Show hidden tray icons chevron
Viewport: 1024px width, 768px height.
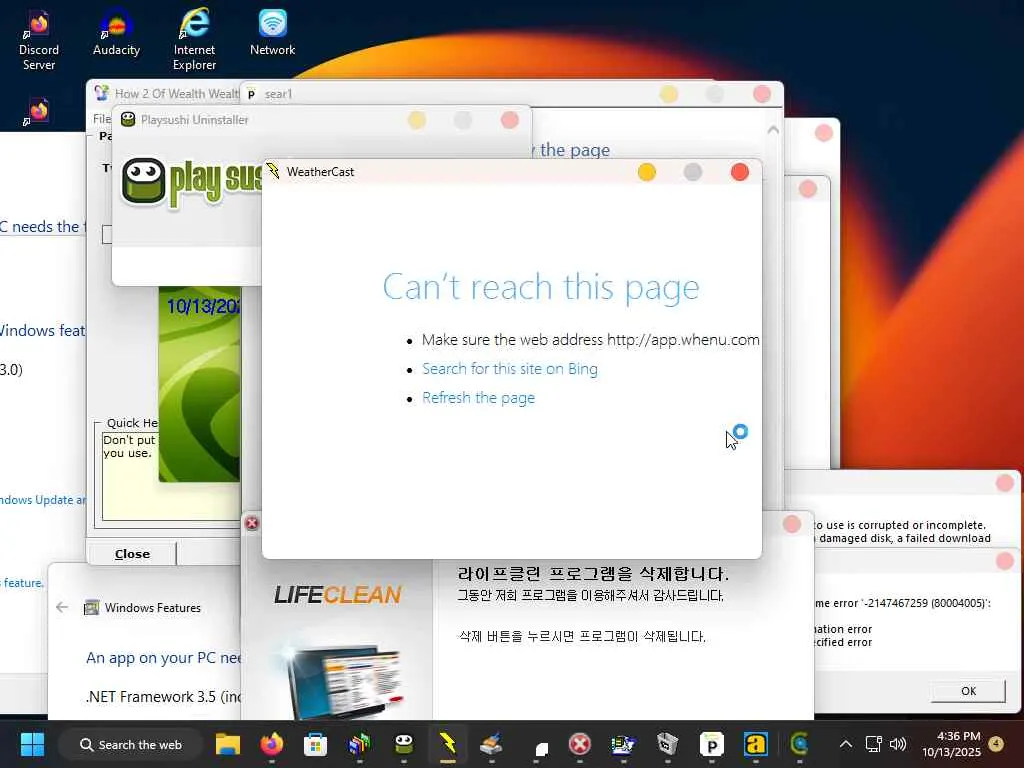pos(845,744)
